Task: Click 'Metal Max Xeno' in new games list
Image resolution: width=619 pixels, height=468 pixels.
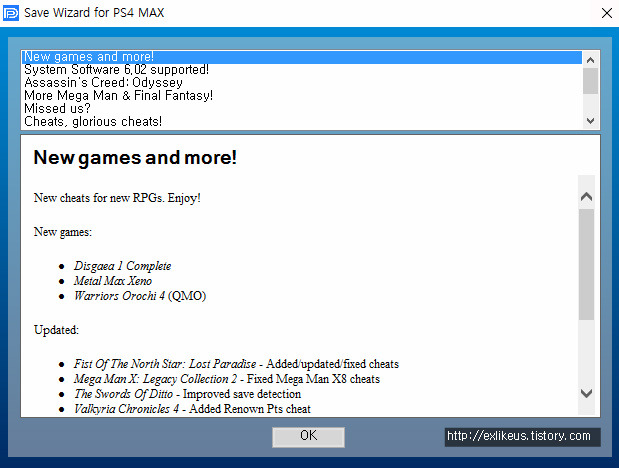Action: point(113,281)
